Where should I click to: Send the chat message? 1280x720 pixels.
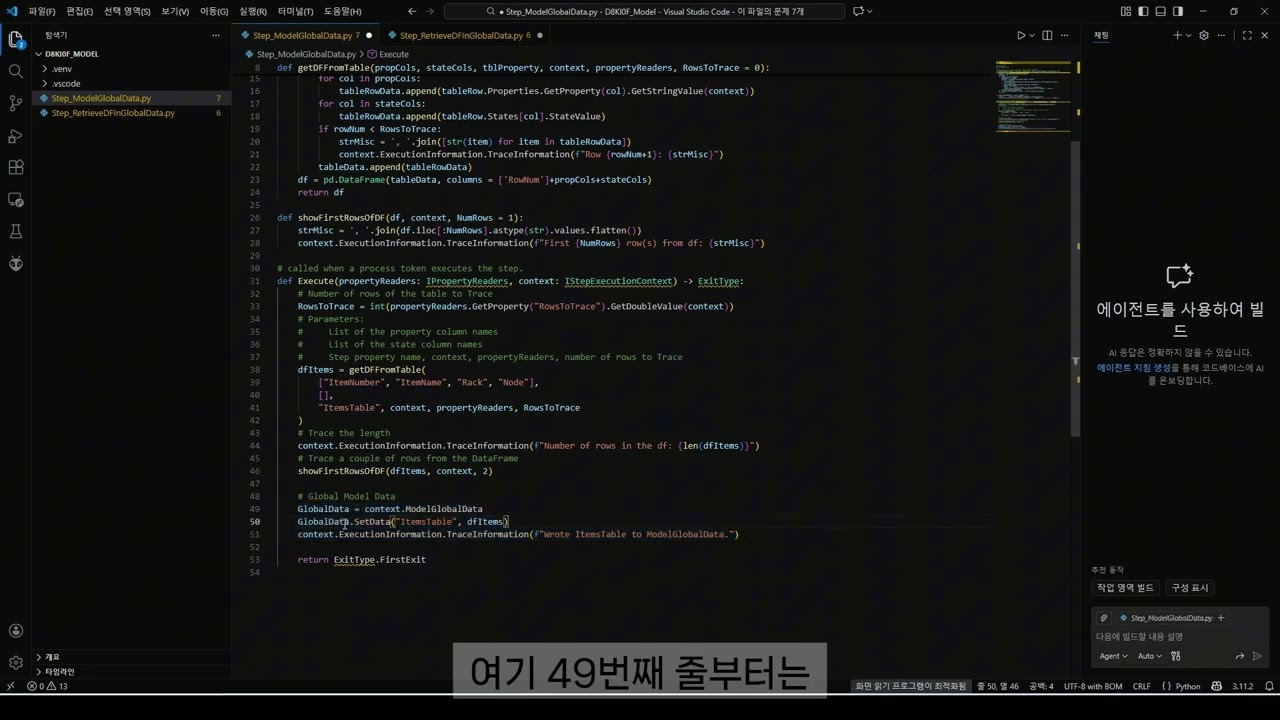(1258, 656)
